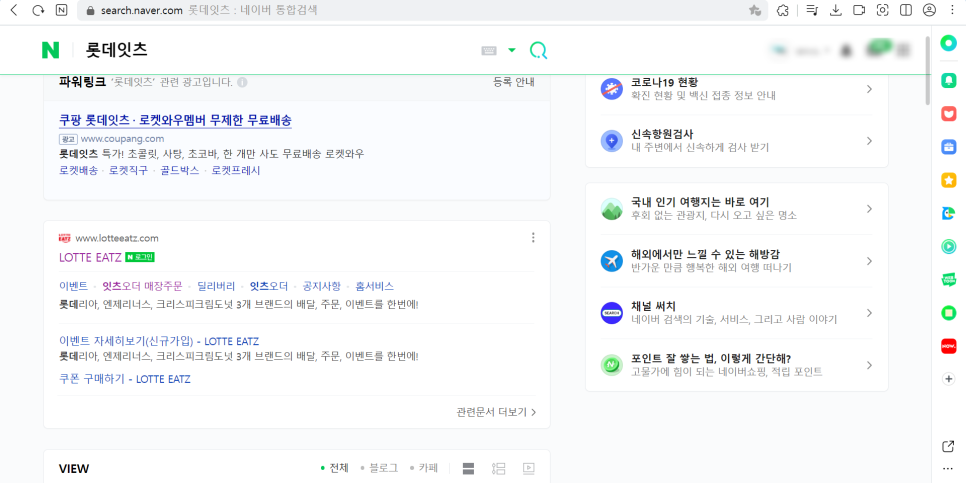Open the on-screen keyboard input tool

coord(489,51)
